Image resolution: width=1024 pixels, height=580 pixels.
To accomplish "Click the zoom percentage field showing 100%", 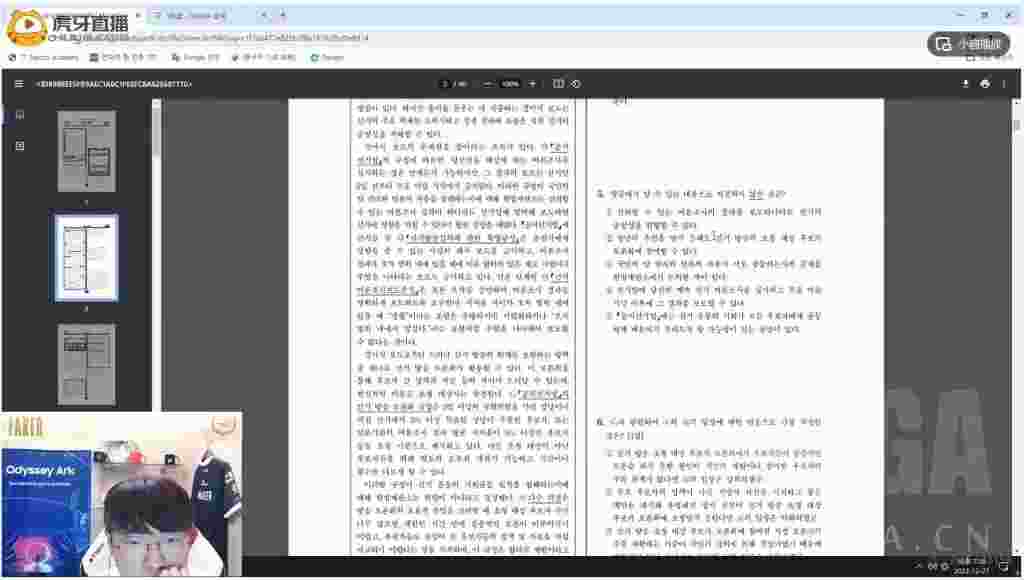I will coord(510,84).
